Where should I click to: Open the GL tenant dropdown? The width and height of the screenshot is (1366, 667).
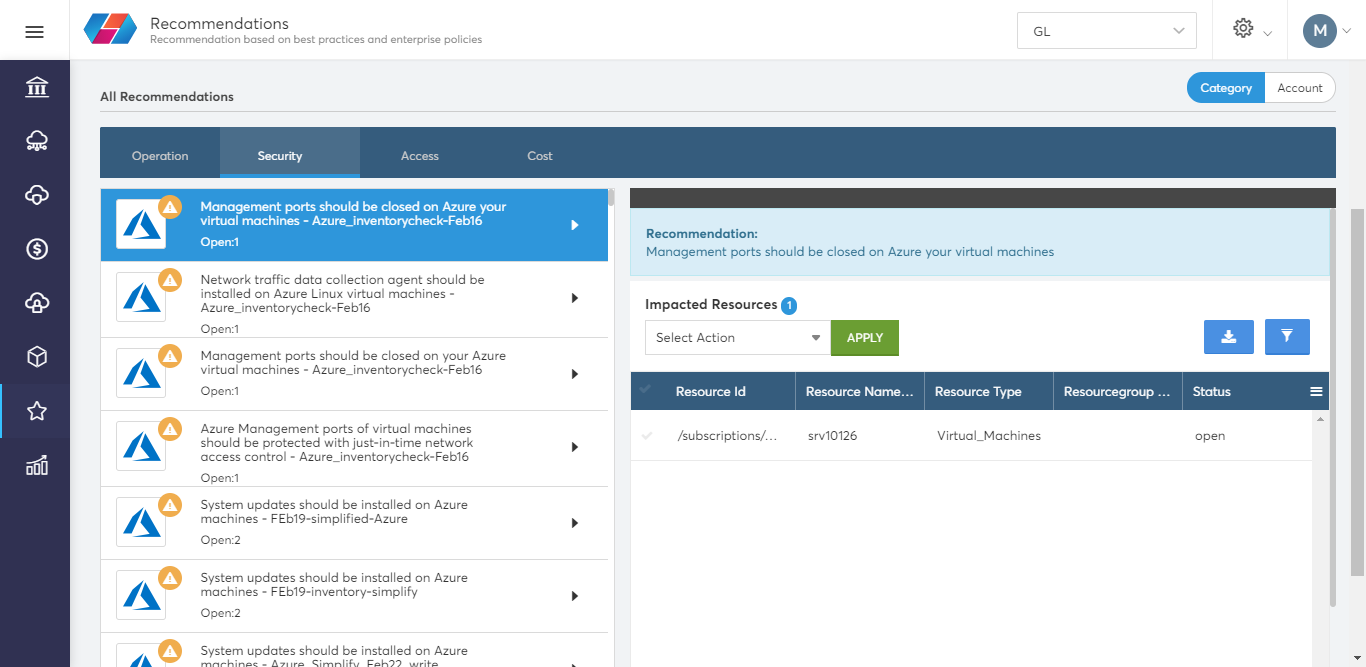(x=1107, y=31)
